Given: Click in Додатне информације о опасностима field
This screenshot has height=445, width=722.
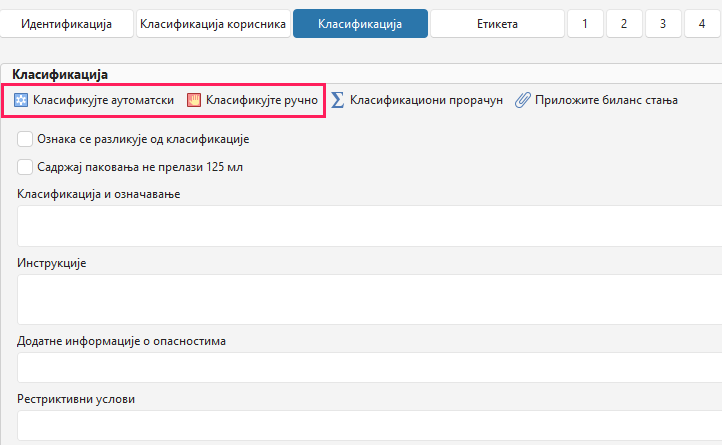Looking at the screenshot, I should click(369, 367).
